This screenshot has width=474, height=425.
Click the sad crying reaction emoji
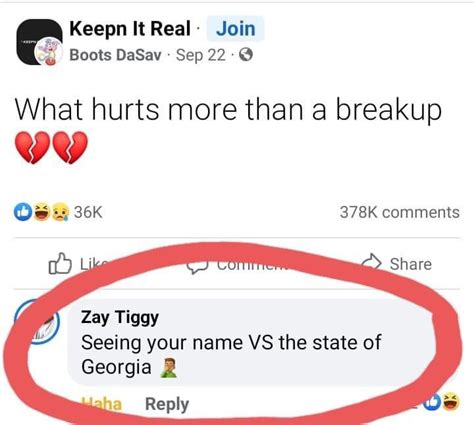[x=60, y=212]
